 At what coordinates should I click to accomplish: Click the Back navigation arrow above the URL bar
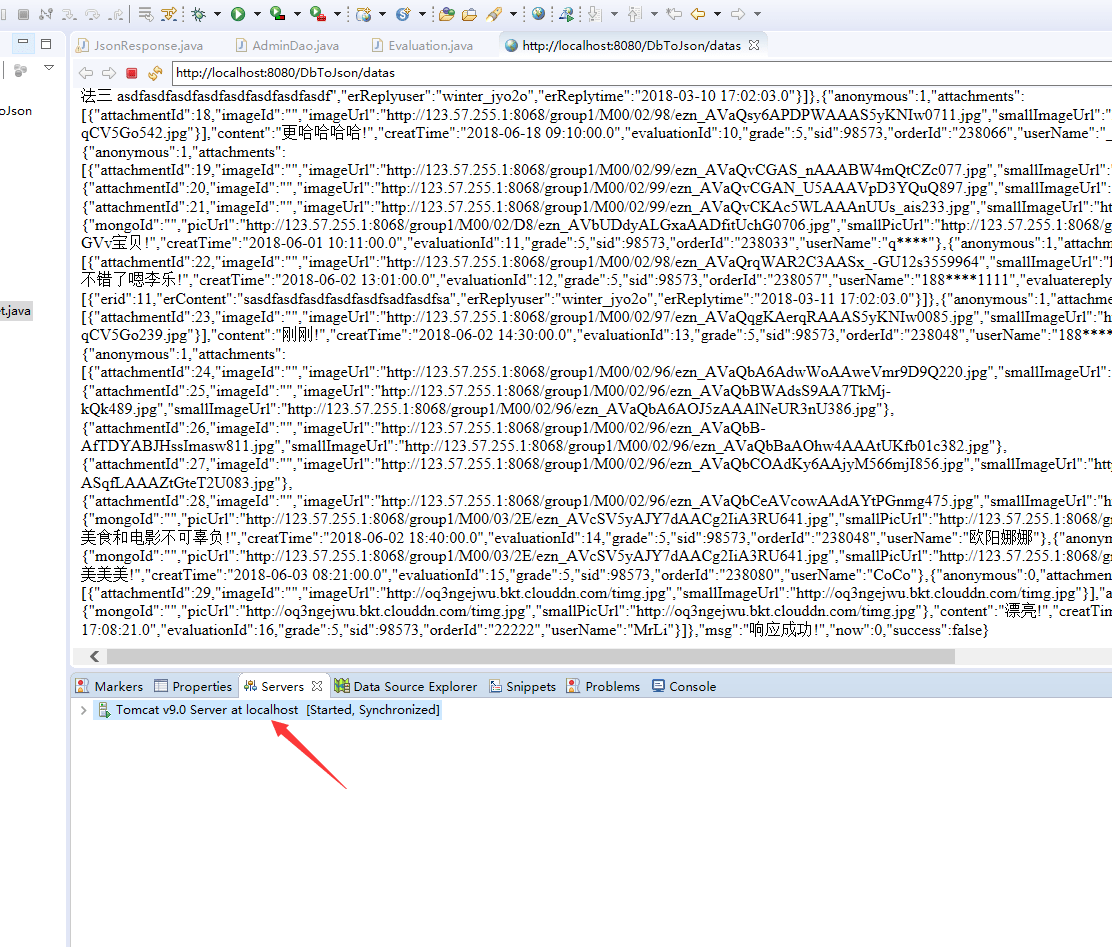click(86, 72)
